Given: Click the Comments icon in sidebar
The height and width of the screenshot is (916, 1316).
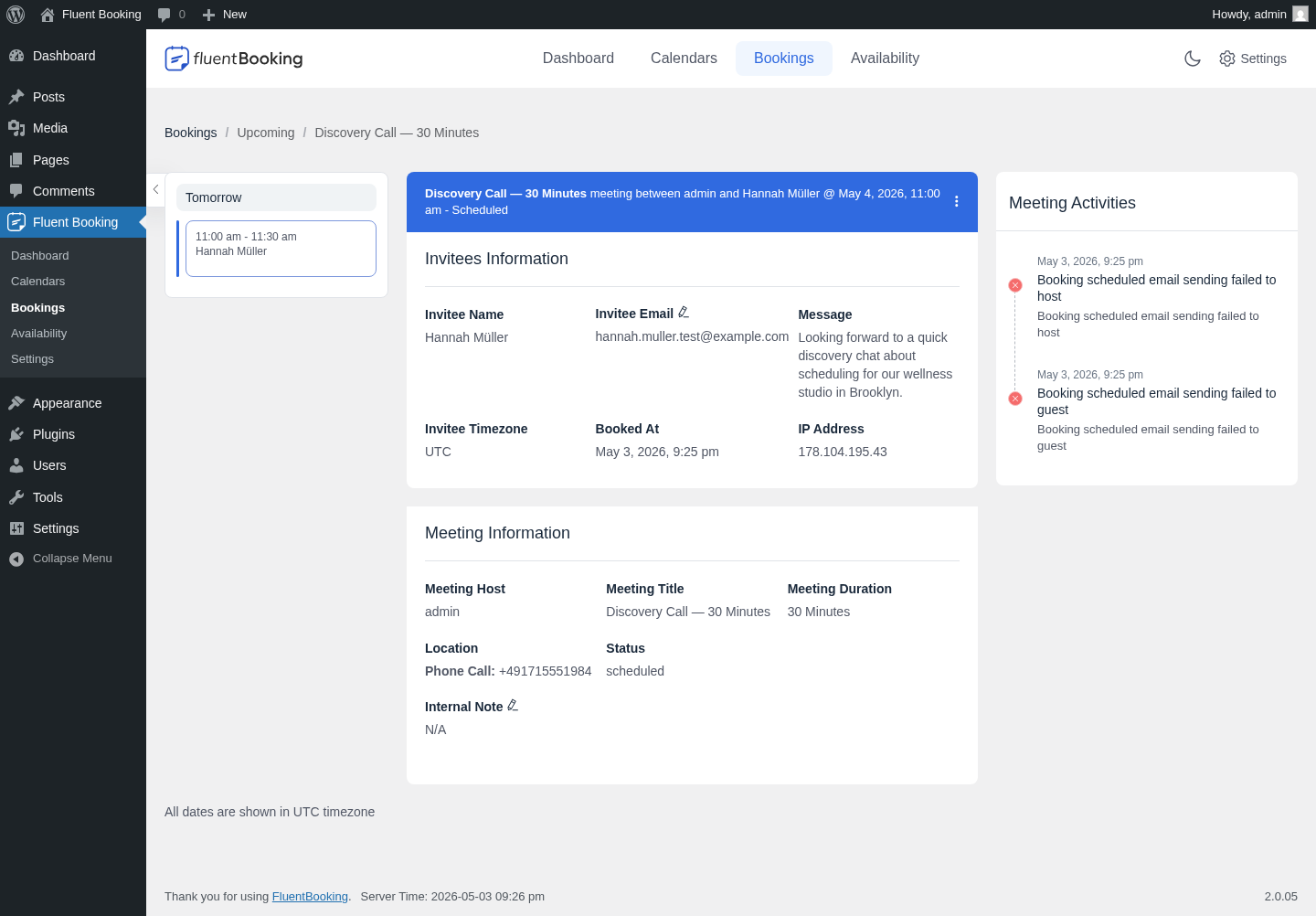Looking at the screenshot, I should [x=16, y=191].
